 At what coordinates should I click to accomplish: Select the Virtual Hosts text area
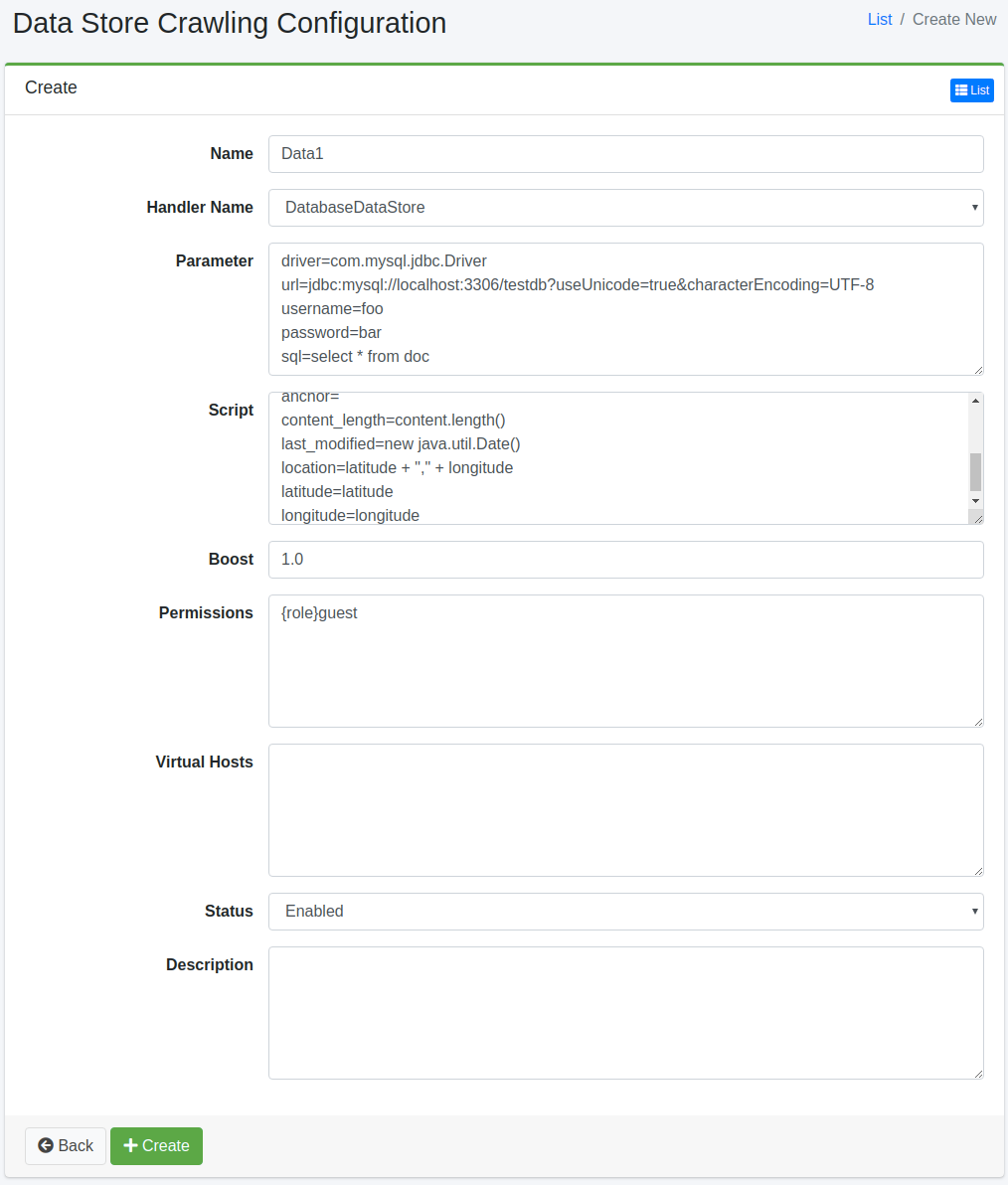coord(625,810)
